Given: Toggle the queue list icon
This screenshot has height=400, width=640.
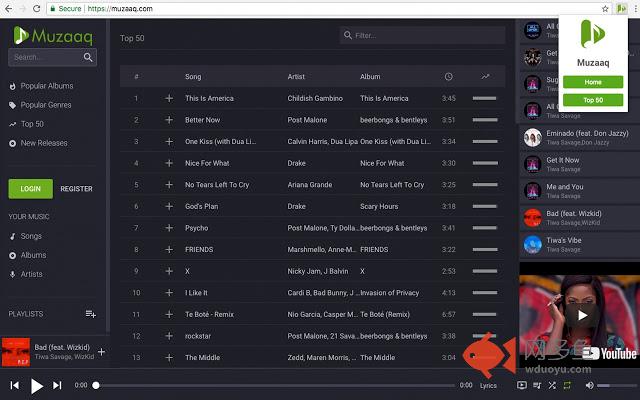Looking at the screenshot, I should 537,385.
